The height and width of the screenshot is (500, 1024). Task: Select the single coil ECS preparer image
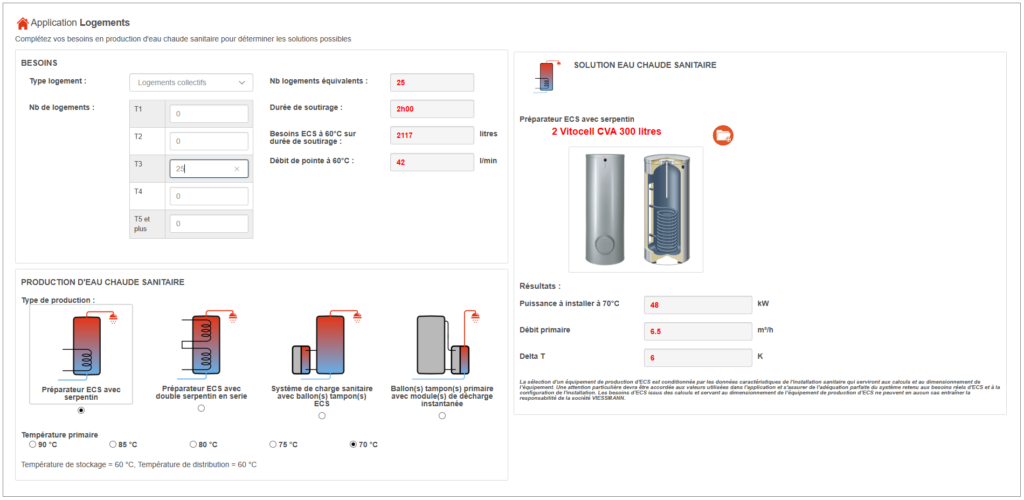coord(81,346)
